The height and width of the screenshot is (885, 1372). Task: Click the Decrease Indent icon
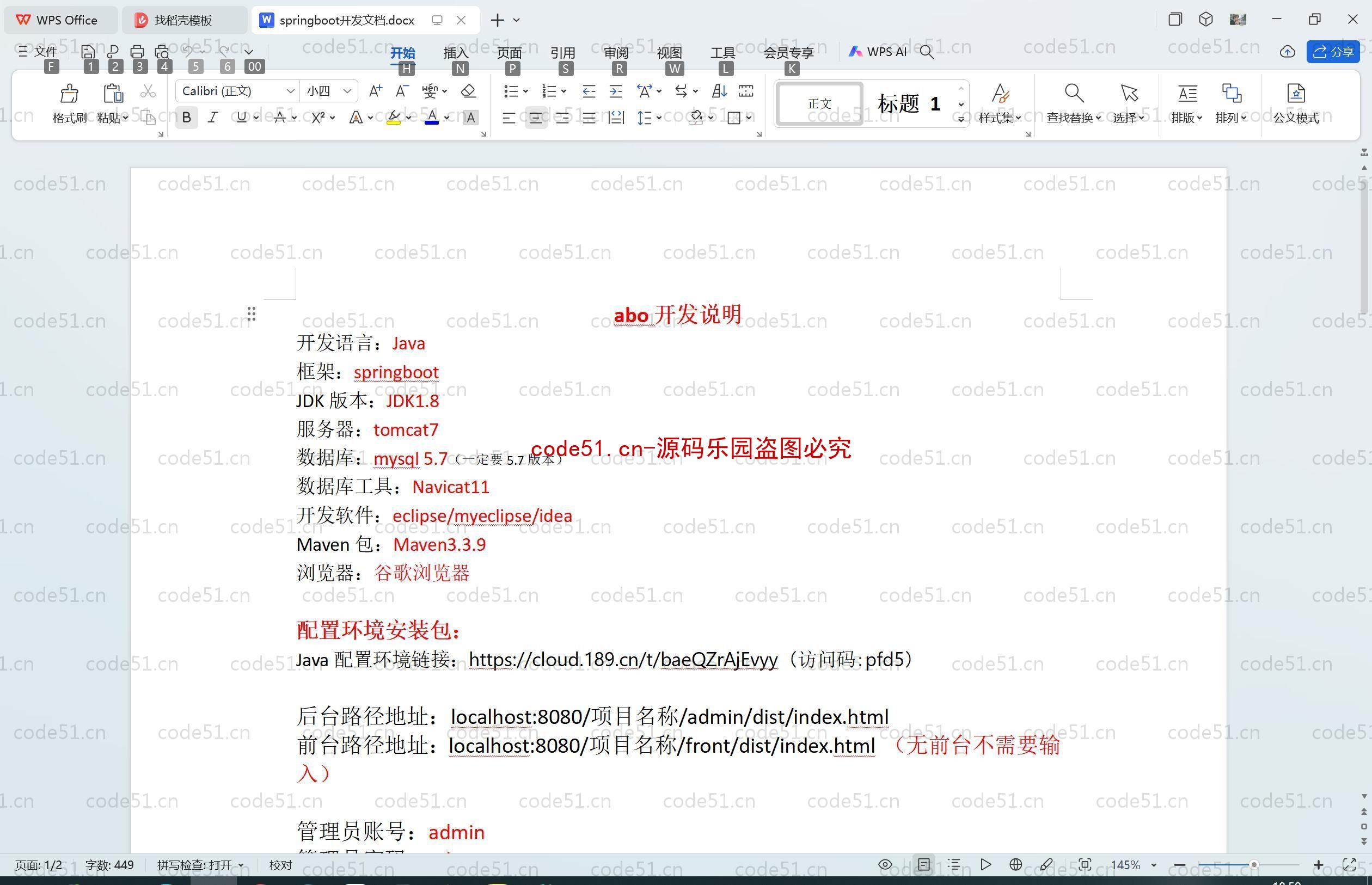(x=589, y=91)
